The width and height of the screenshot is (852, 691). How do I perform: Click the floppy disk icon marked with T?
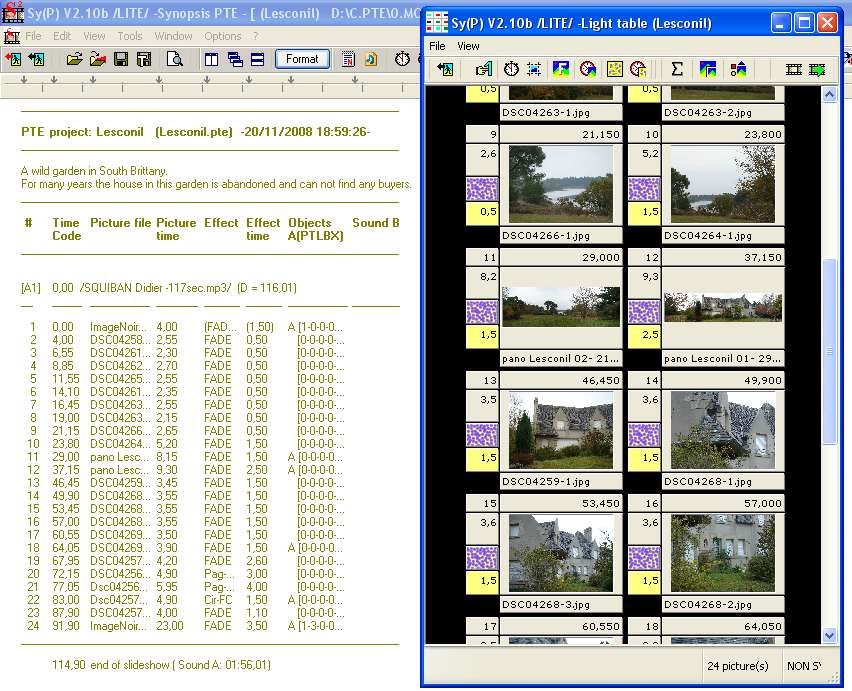pyautogui.click(x=144, y=59)
